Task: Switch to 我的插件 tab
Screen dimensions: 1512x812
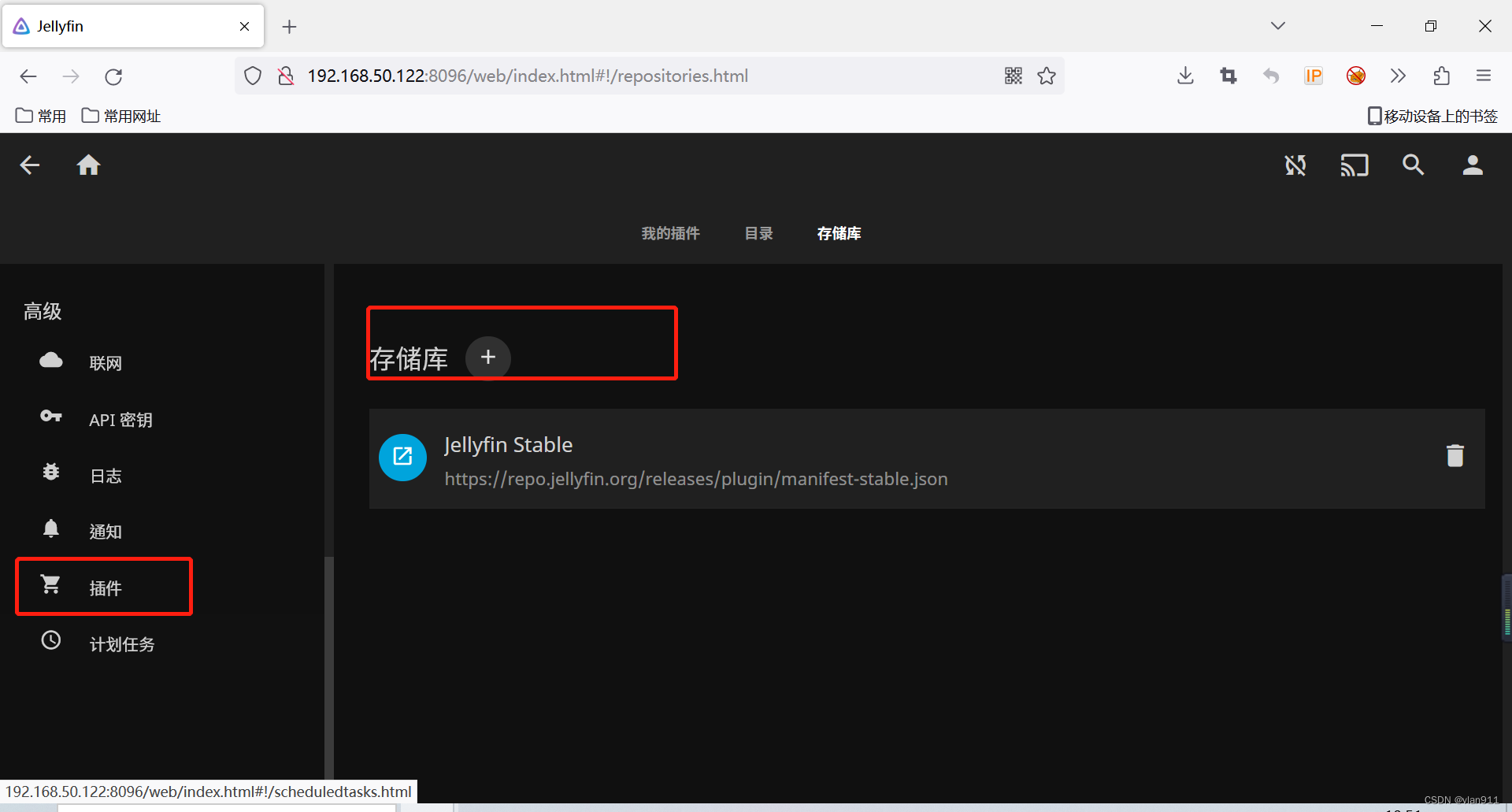Action: pos(670,233)
